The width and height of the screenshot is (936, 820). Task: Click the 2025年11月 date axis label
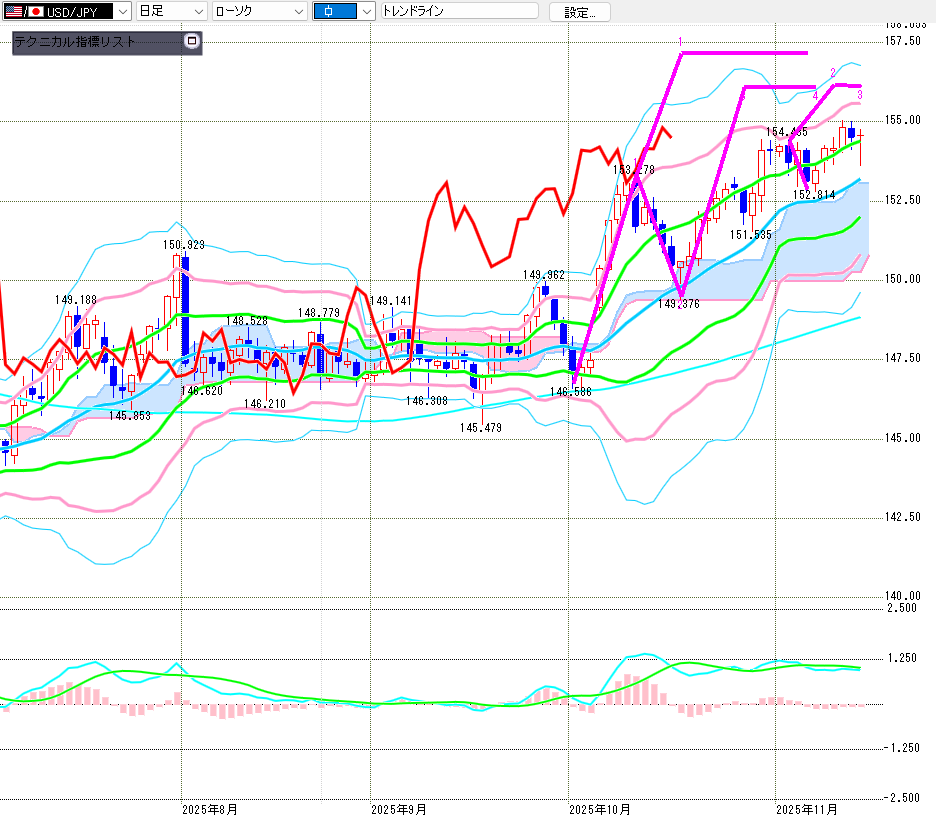click(808, 808)
